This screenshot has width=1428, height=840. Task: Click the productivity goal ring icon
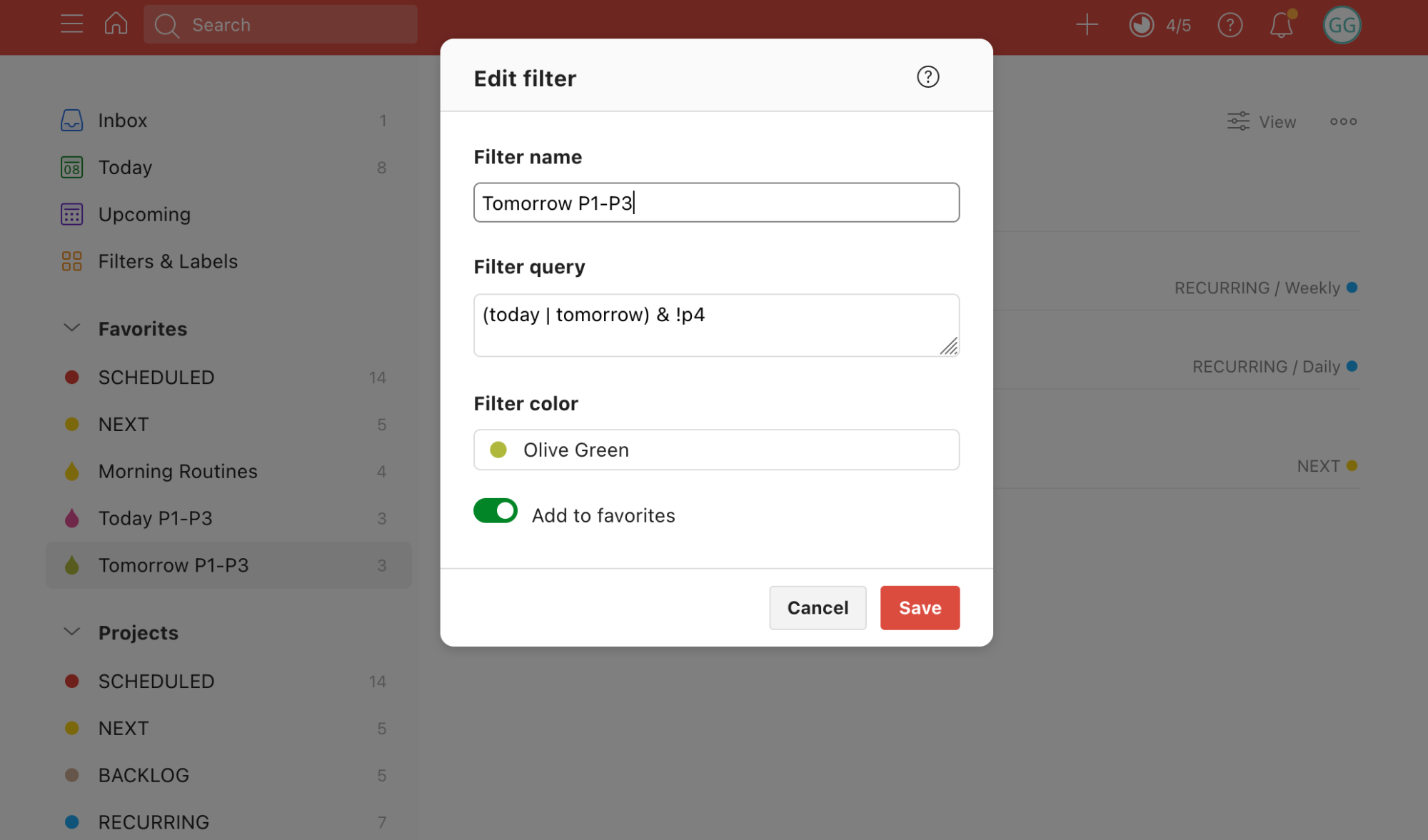pos(1140,24)
